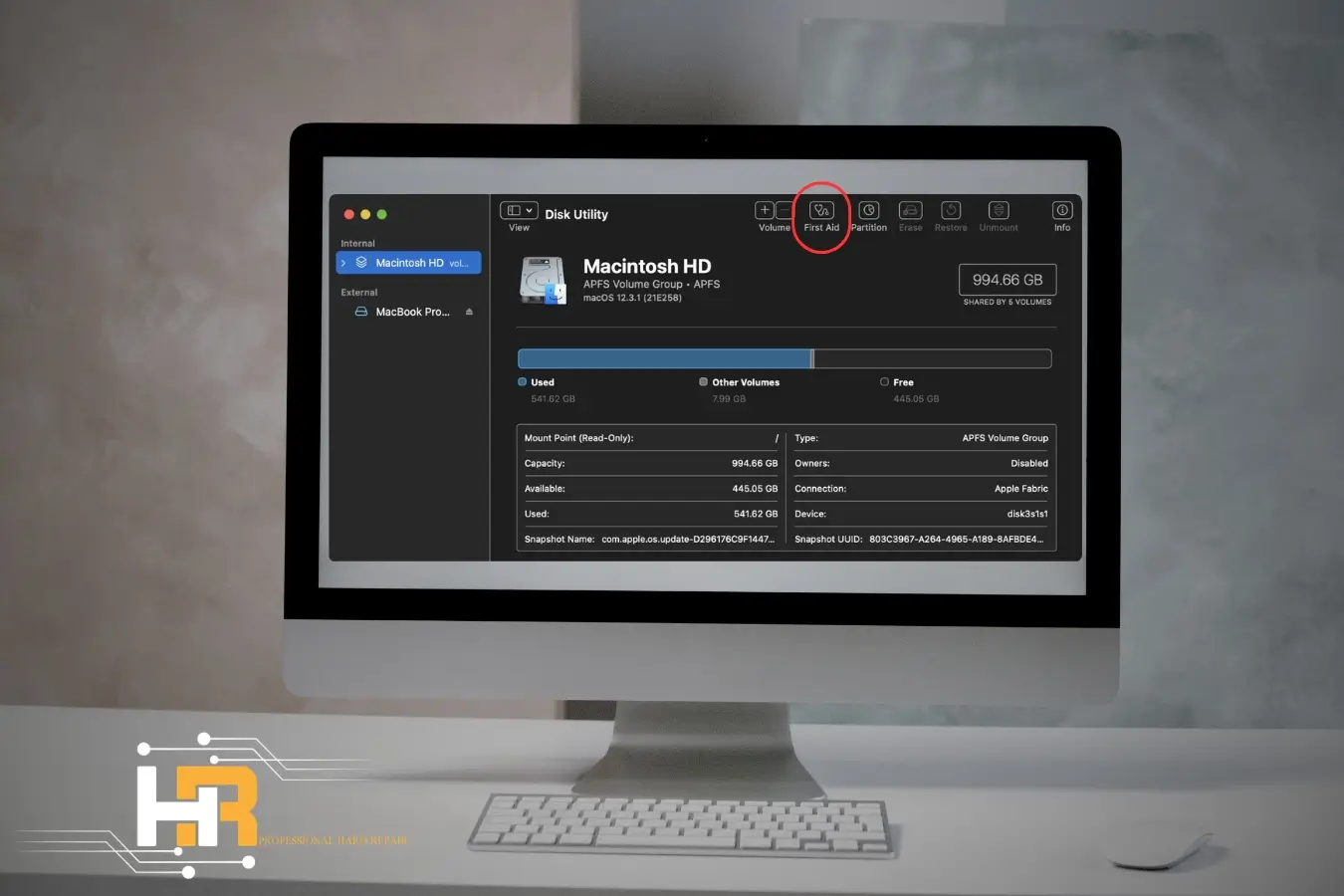The height and width of the screenshot is (896, 1344).
Task: Click the 7.99 GB Other Volumes value
Action: click(729, 399)
